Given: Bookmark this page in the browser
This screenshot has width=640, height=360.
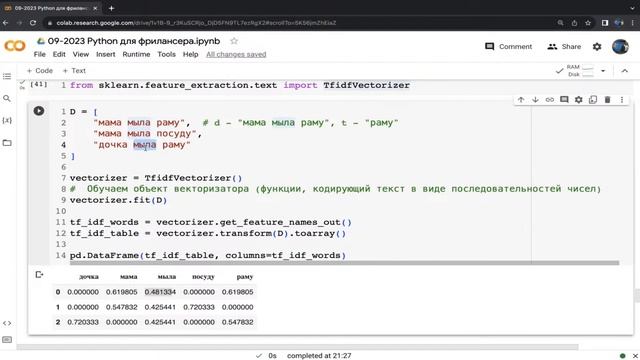Looking at the screenshot, I should coord(588,23).
